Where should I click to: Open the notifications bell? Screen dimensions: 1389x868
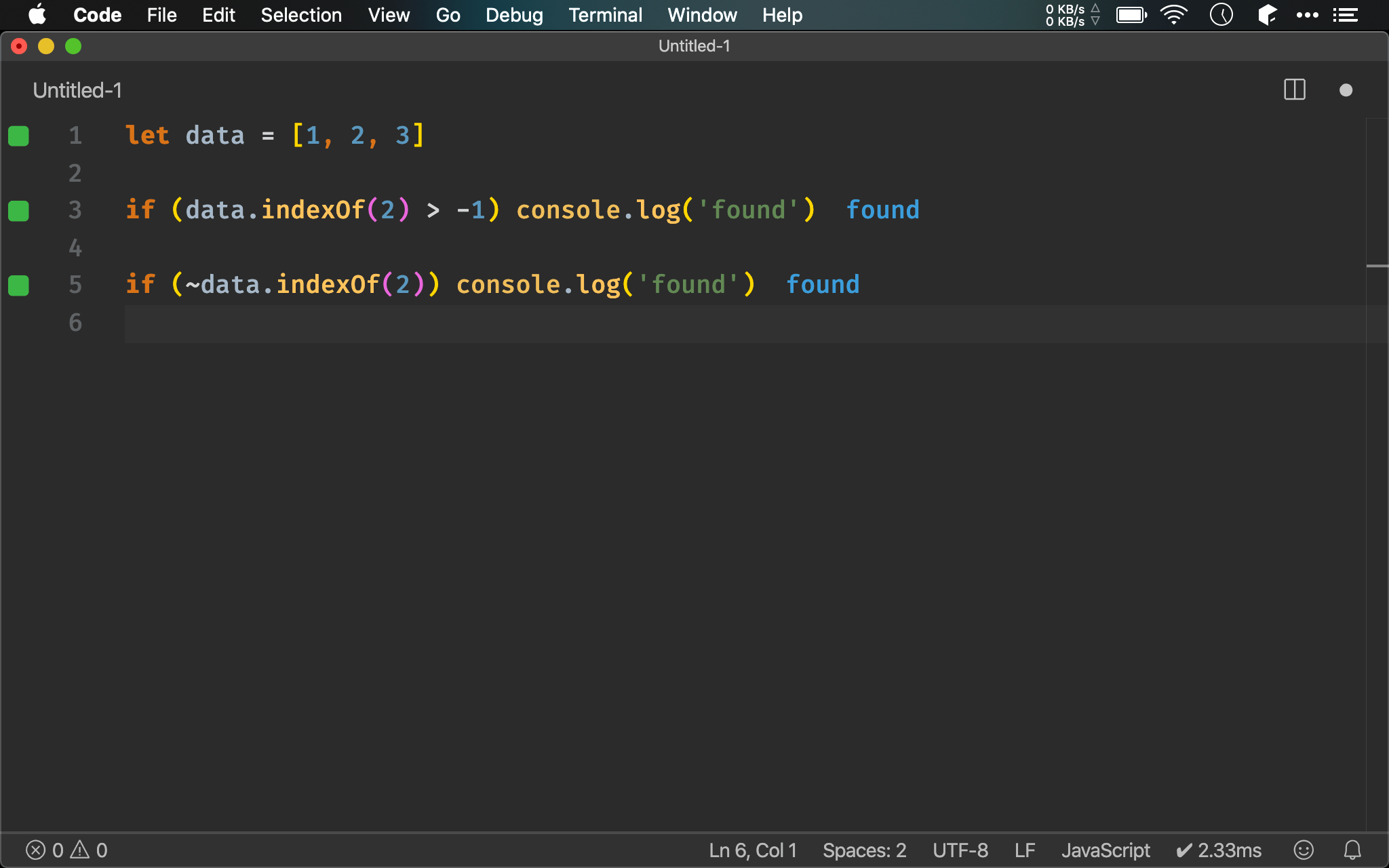[1352, 850]
